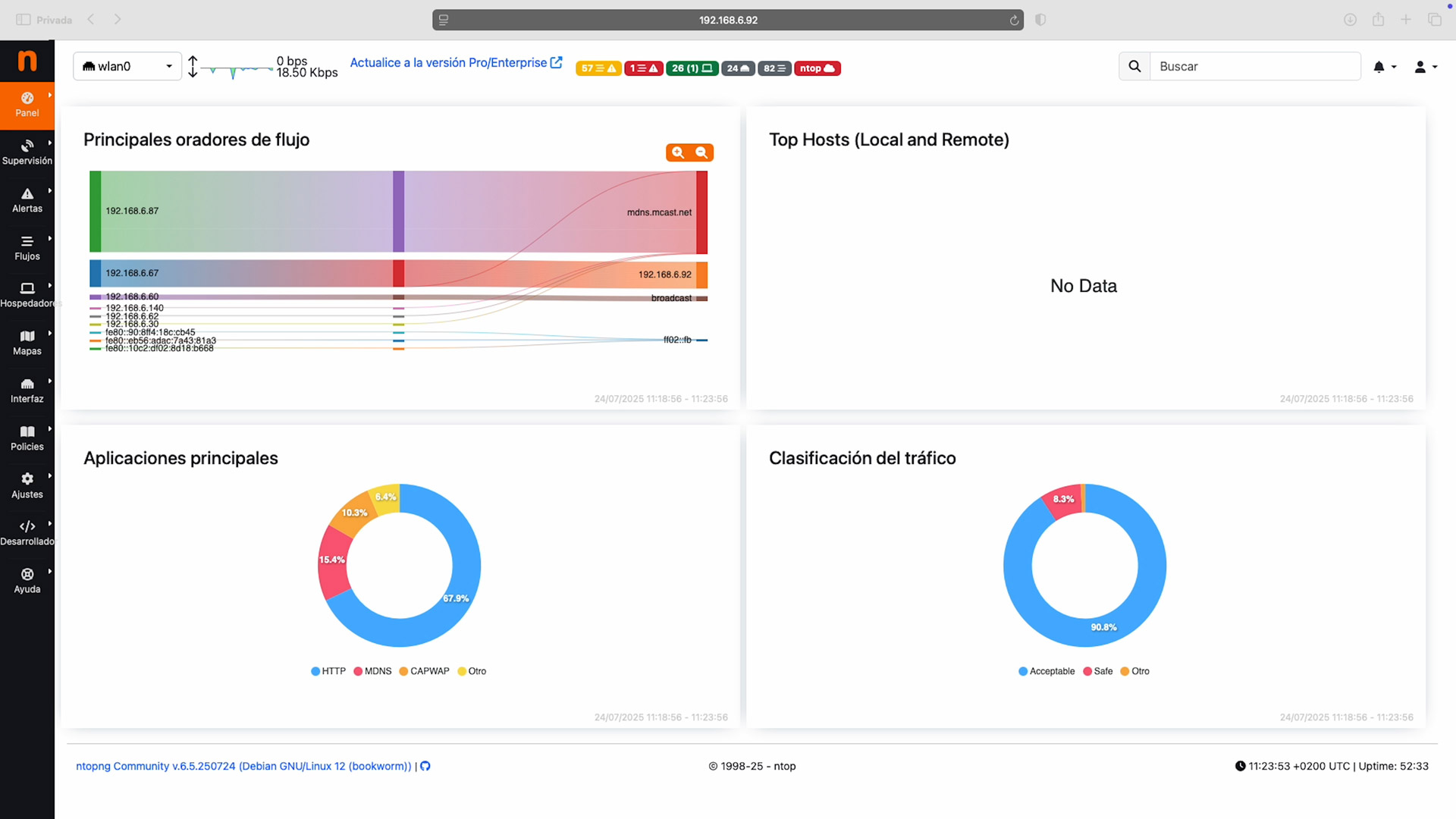
Task: Open Mapas in the sidebar
Action: (x=27, y=343)
